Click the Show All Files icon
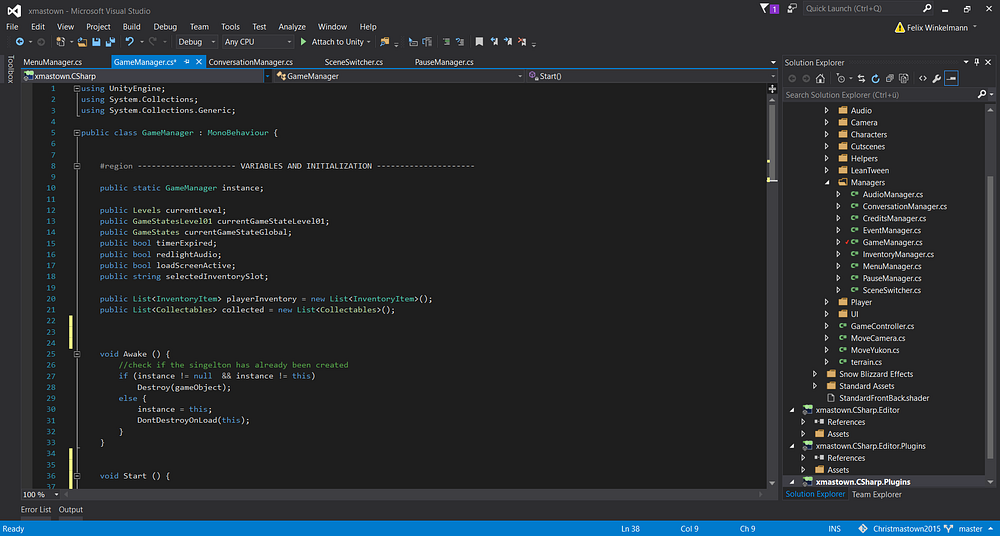 point(904,78)
